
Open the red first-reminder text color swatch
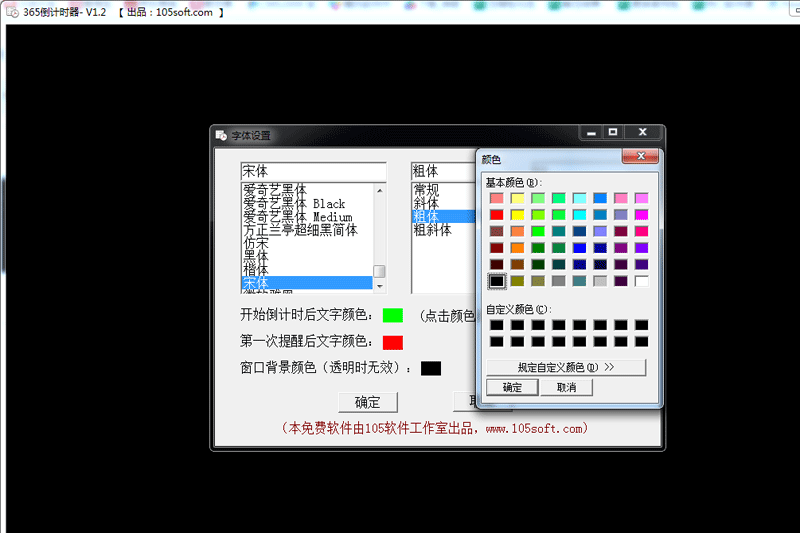(x=392, y=342)
